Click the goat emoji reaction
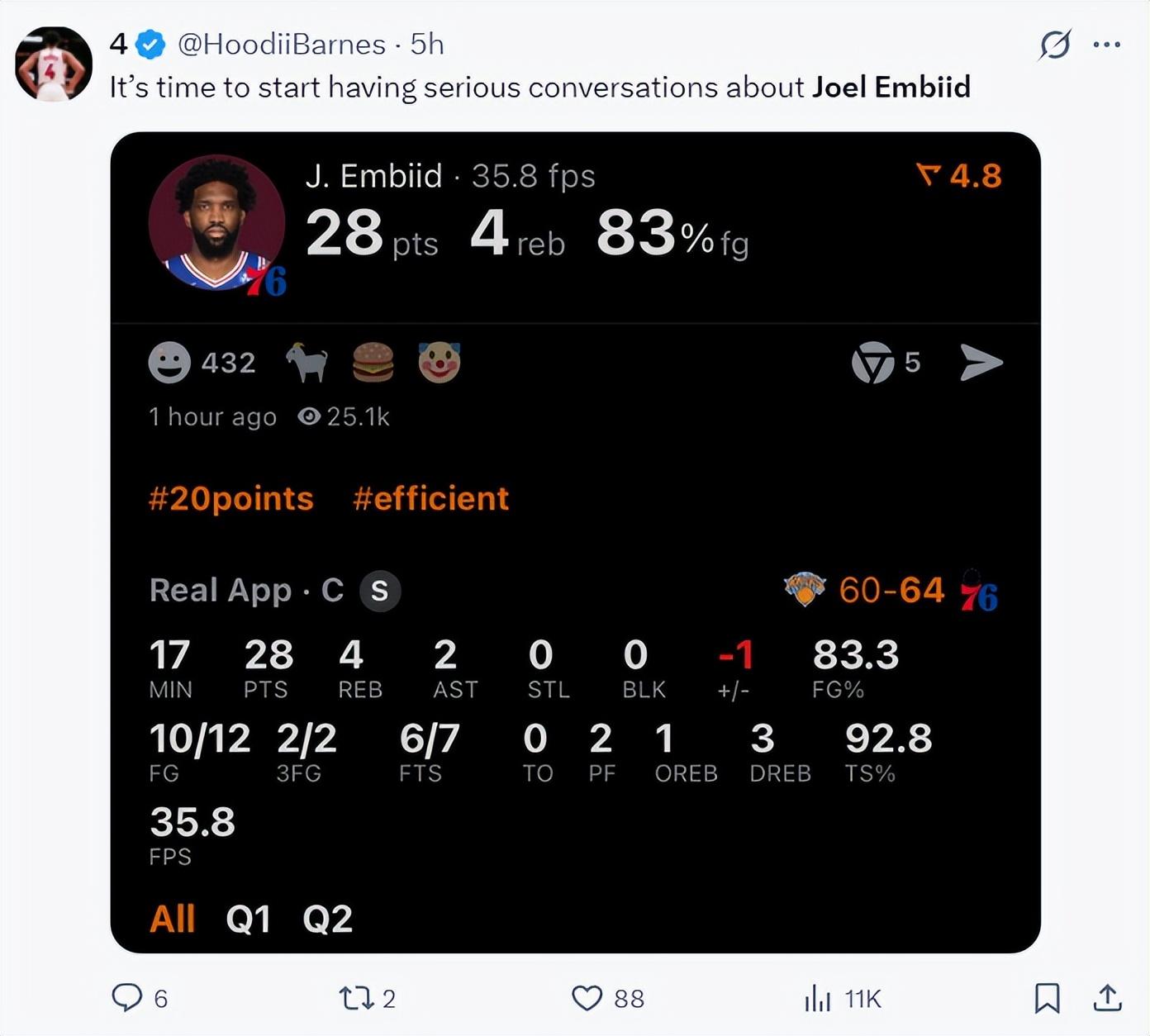Screen dimensions: 1150x1036 click(307, 363)
